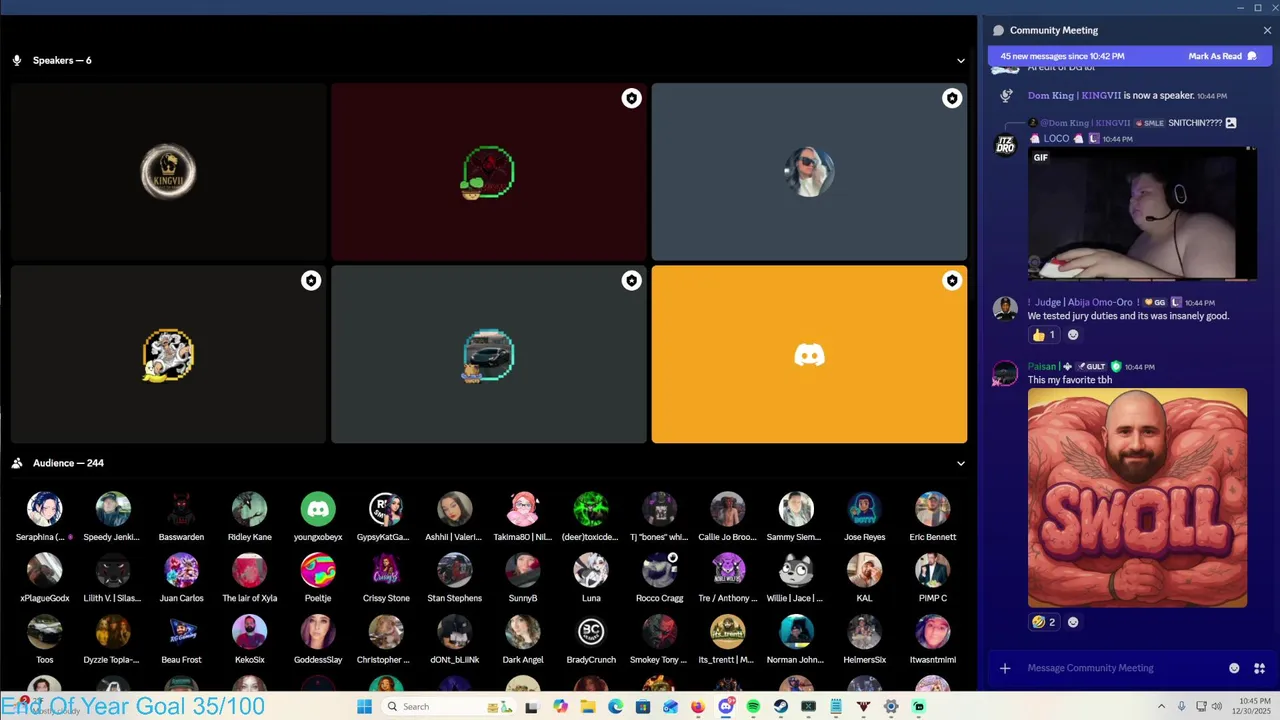Image resolution: width=1280 pixels, height=720 pixels.
Task: Open Firefox from the taskbar
Action: click(x=698, y=707)
